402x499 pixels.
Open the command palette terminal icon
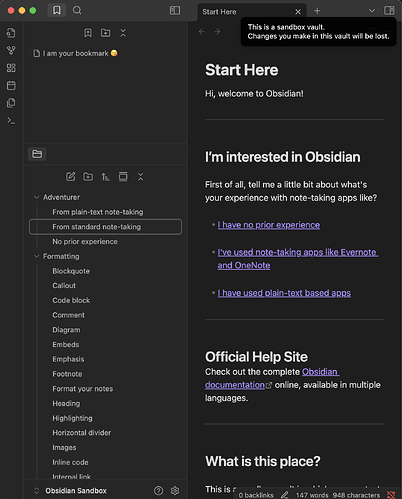click(x=11, y=120)
